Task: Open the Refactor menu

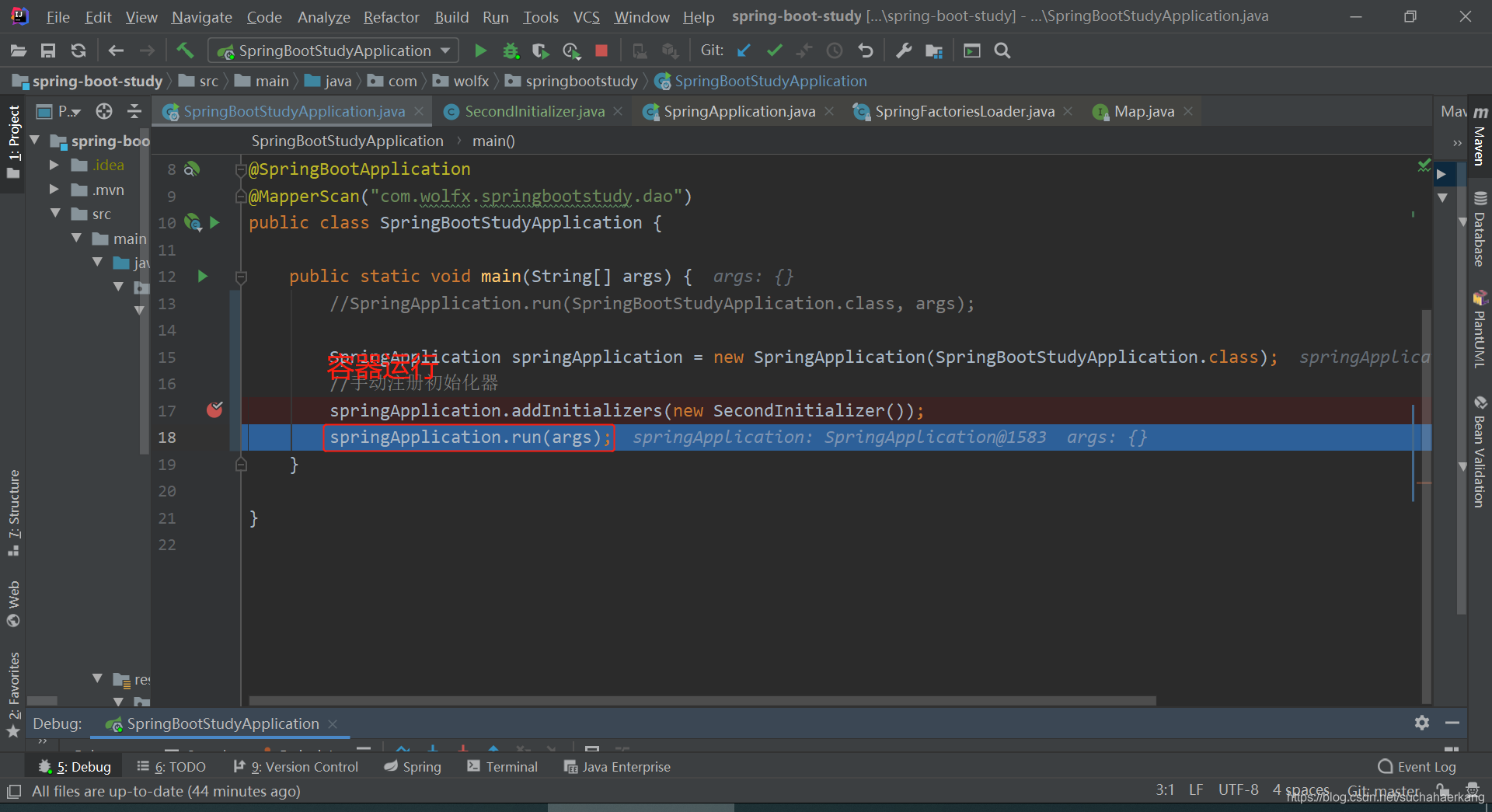Action: 391,16
